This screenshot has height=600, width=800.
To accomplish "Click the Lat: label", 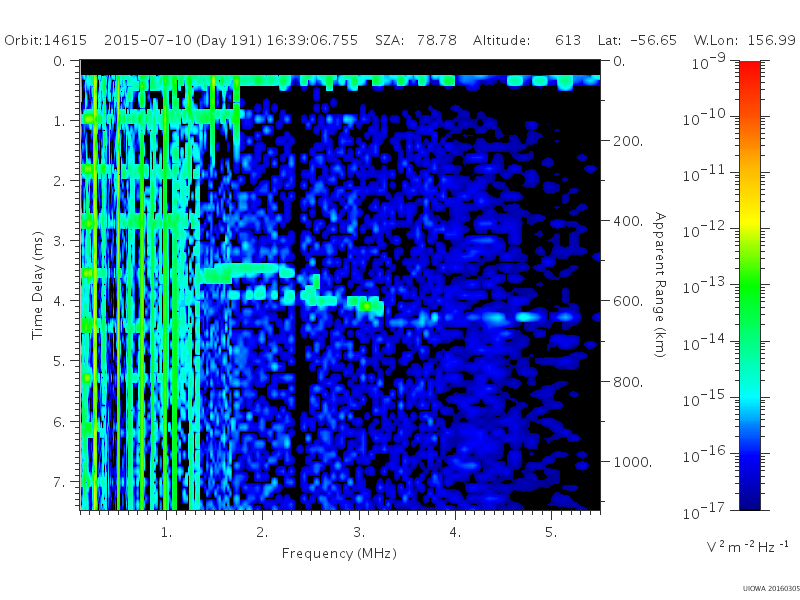I will (609, 40).
